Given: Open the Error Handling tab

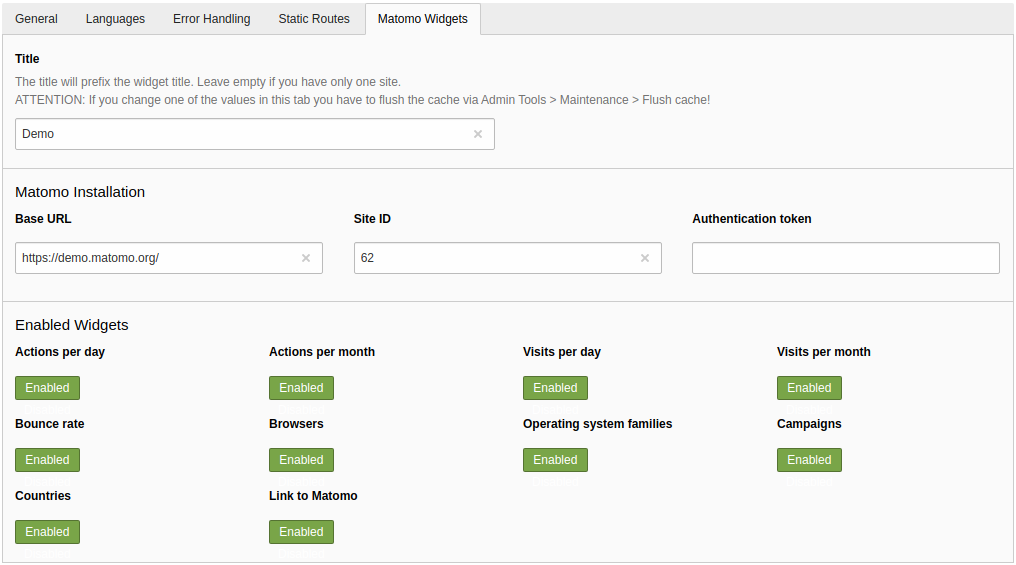Looking at the screenshot, I should click(211, 19).
